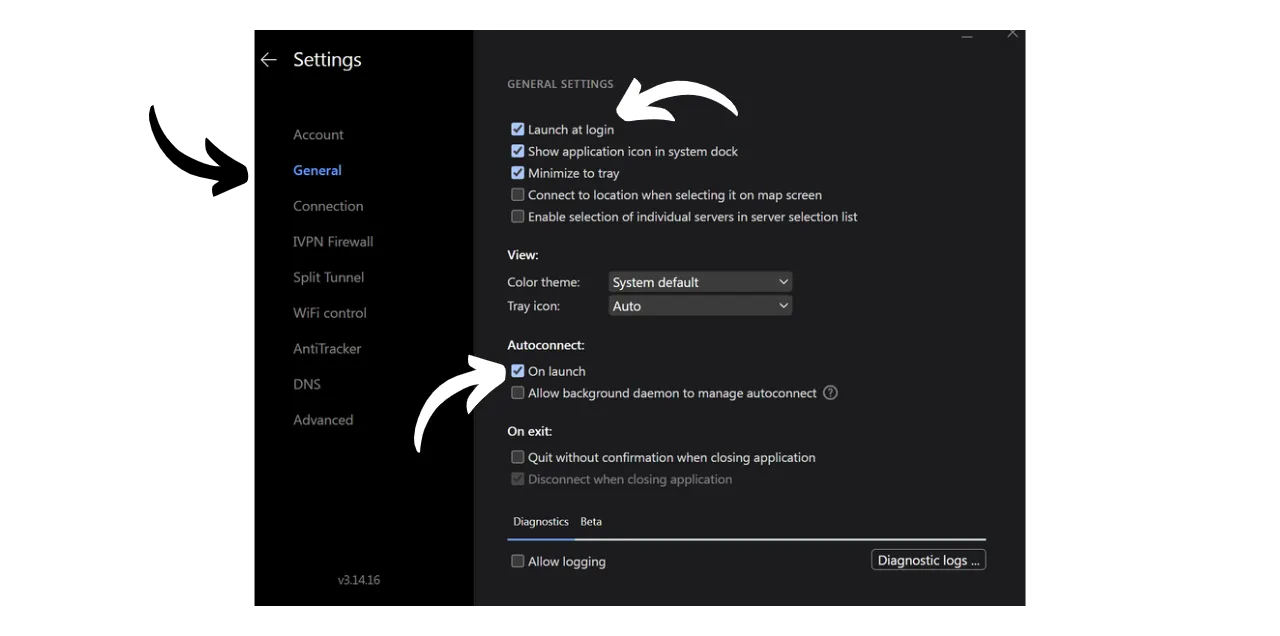1280x636 pixels.
Task: Click the Settings title text
Action: pos(327,60)
